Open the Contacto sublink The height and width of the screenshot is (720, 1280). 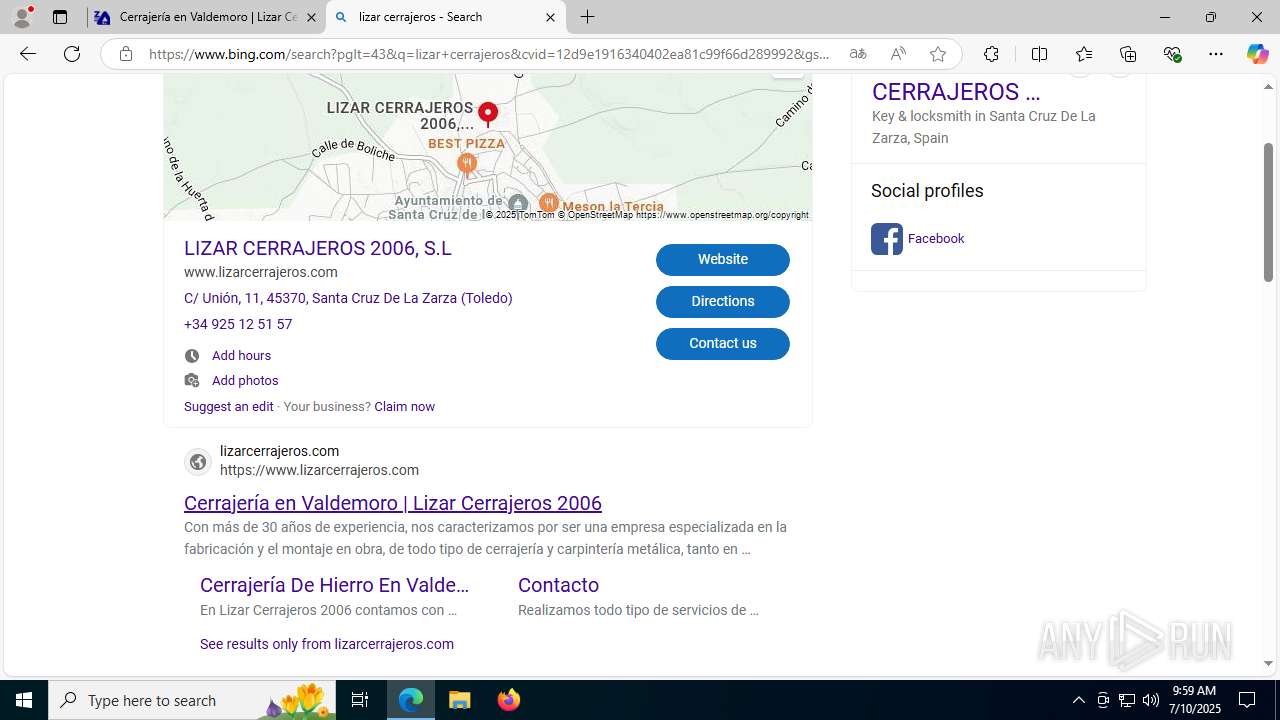[558, 585]
